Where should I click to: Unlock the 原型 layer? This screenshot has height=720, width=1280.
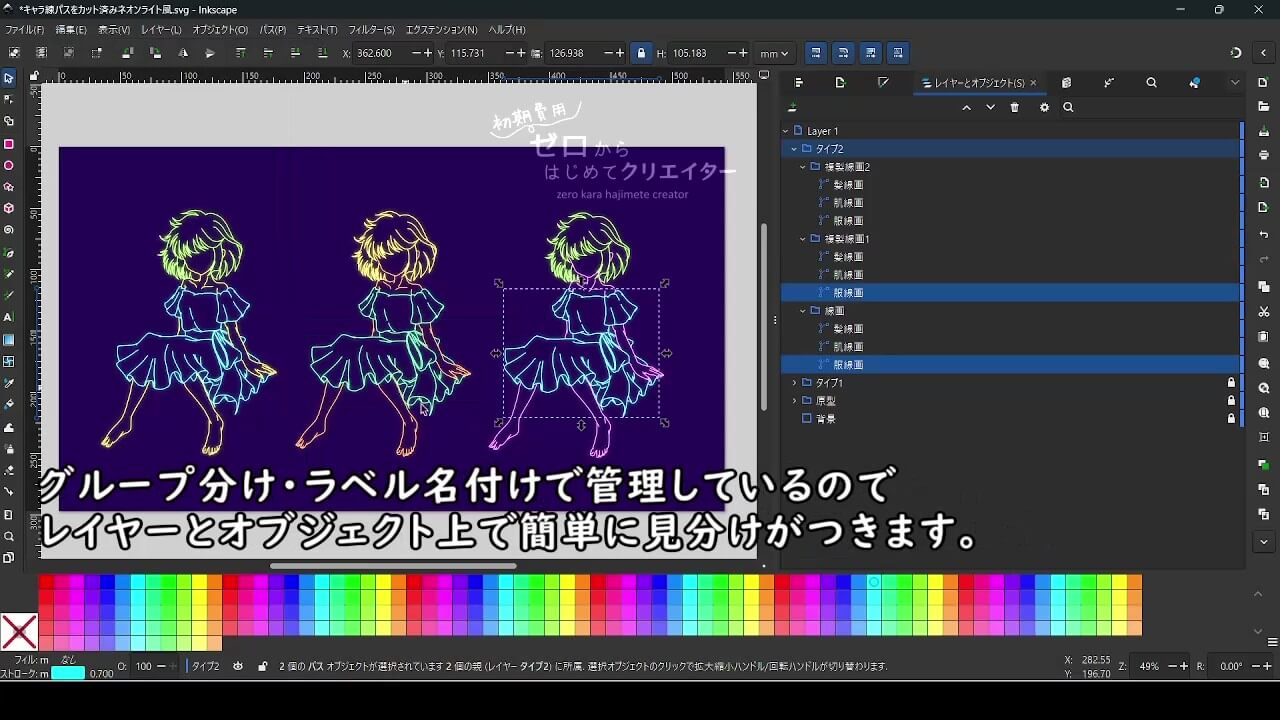[x=1232, y=400]
